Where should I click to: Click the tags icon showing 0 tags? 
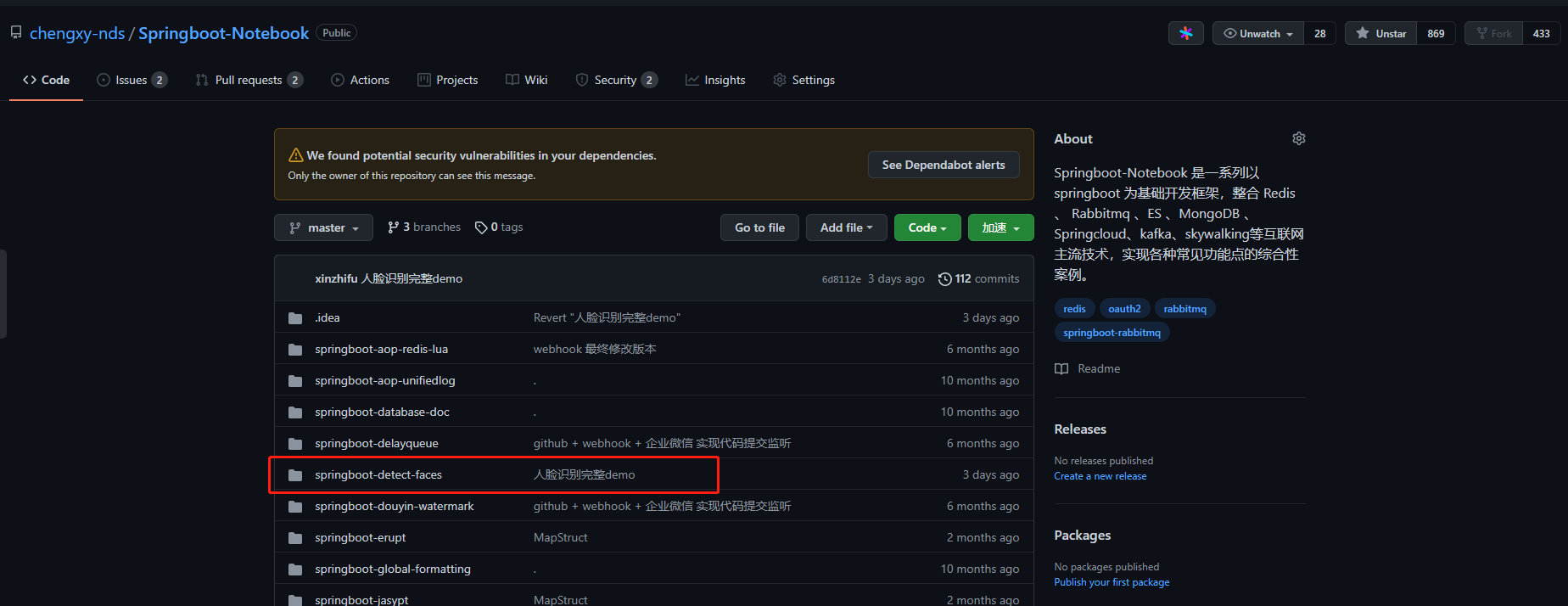(x=481, y=227)
